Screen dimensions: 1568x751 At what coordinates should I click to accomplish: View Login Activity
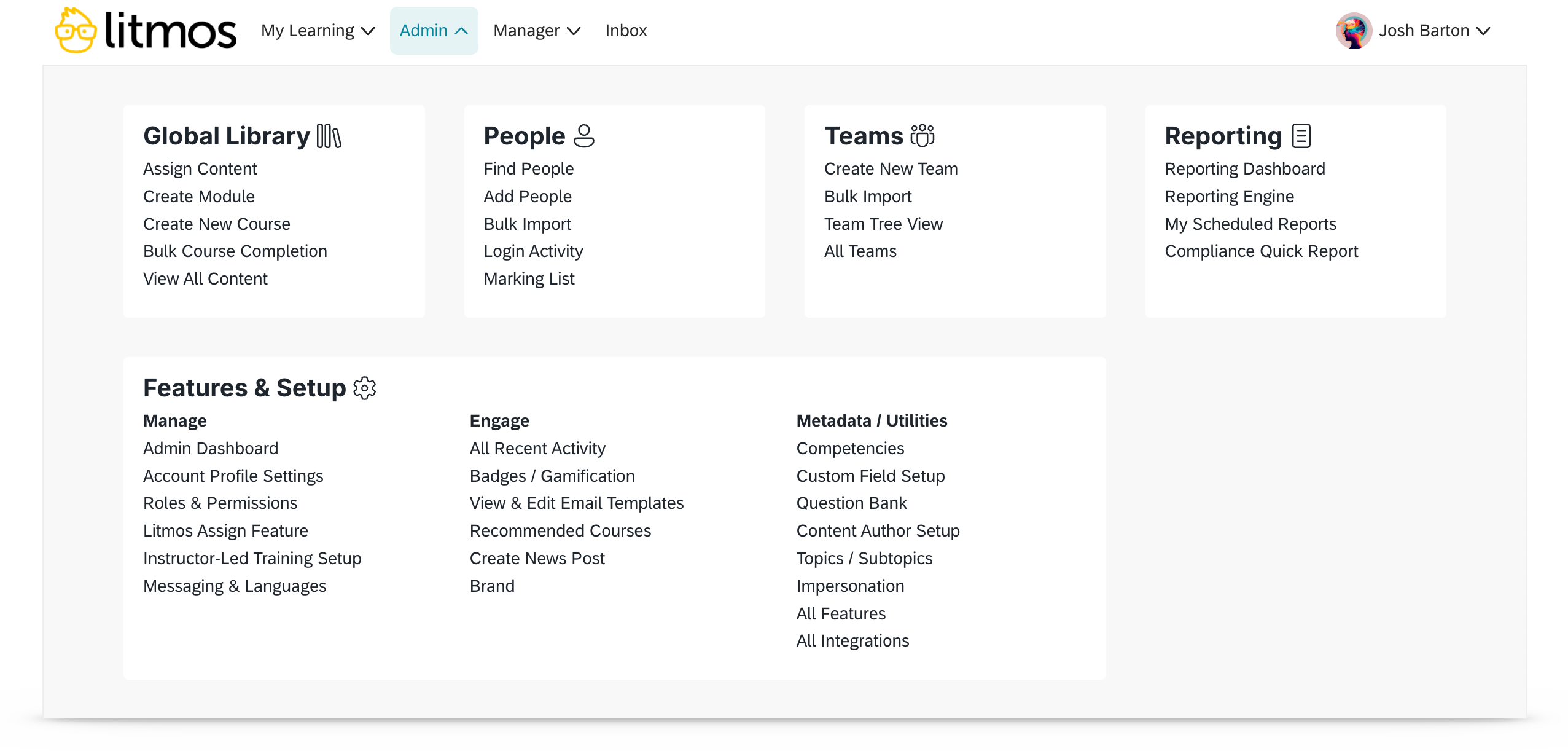(533, 251)
